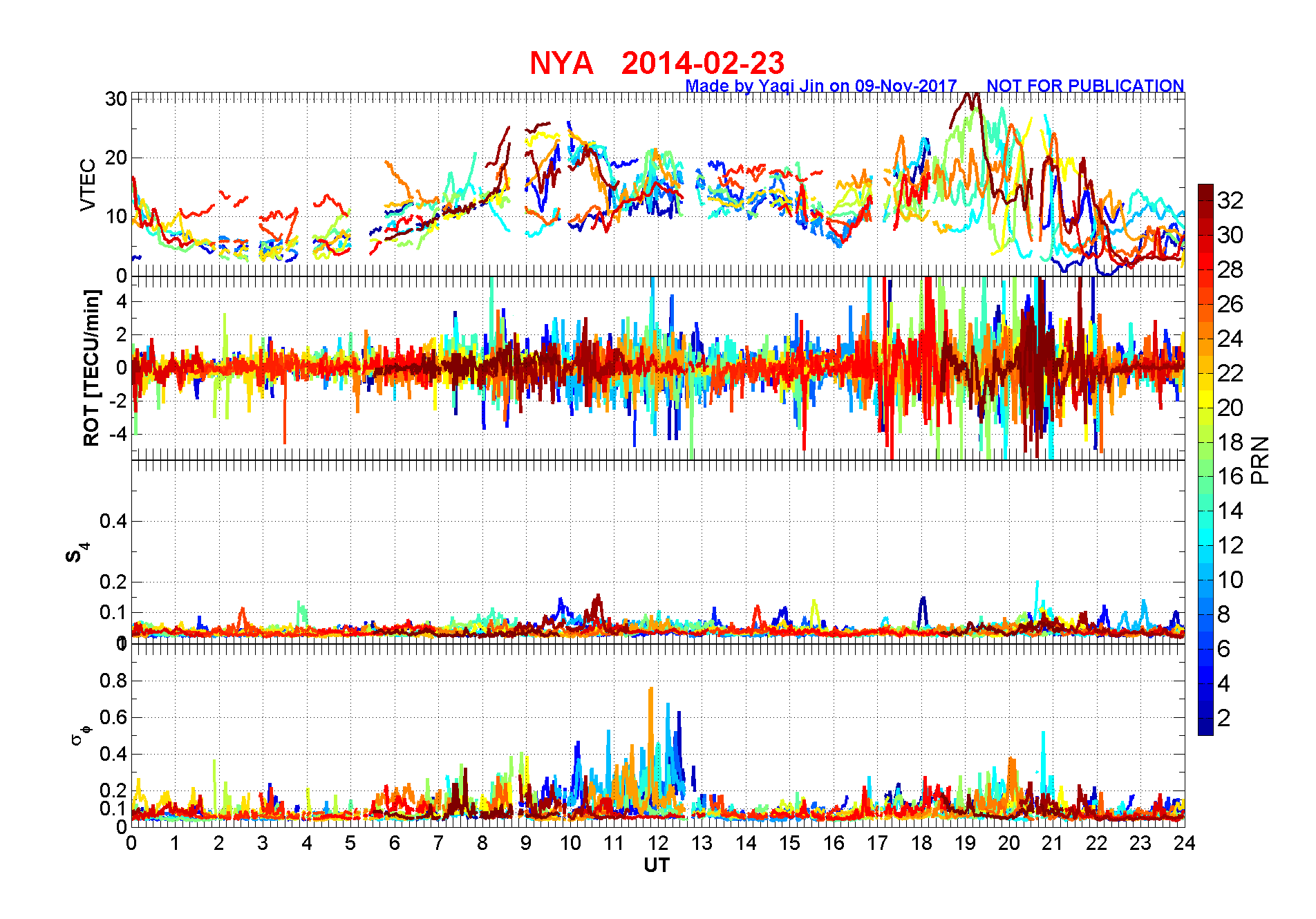Image resolution: width=1316 pixels, height=919 pixels.
Task: Click the 'ROT [TECU/min]' axis label
Action: coord(91,368)
